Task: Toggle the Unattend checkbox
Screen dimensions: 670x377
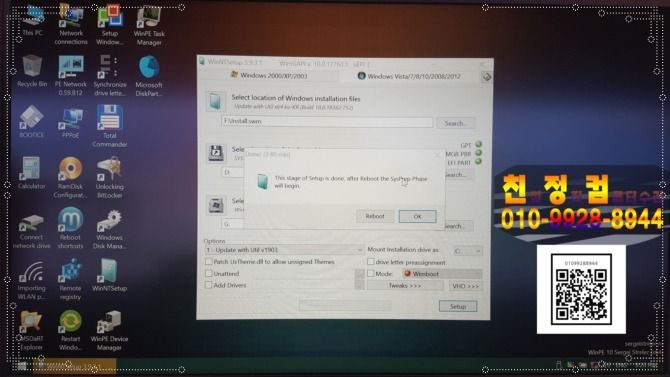Action: click(x=209, y=273)
